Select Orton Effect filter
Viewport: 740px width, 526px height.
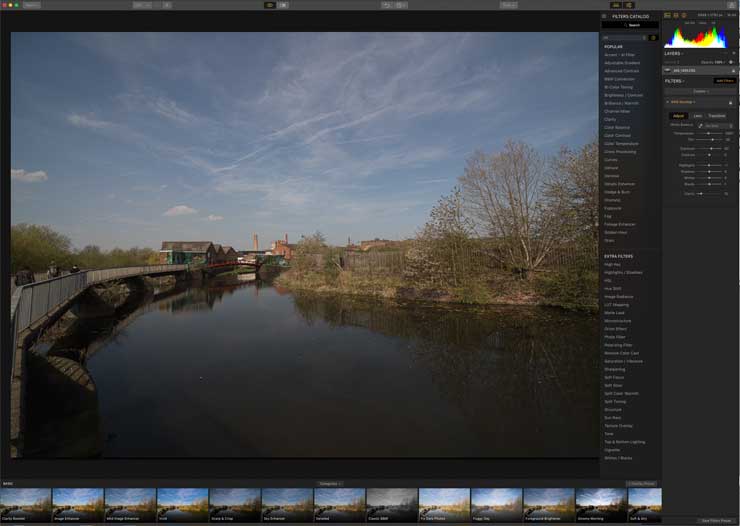pyautogui.click(x=615, y=329)
